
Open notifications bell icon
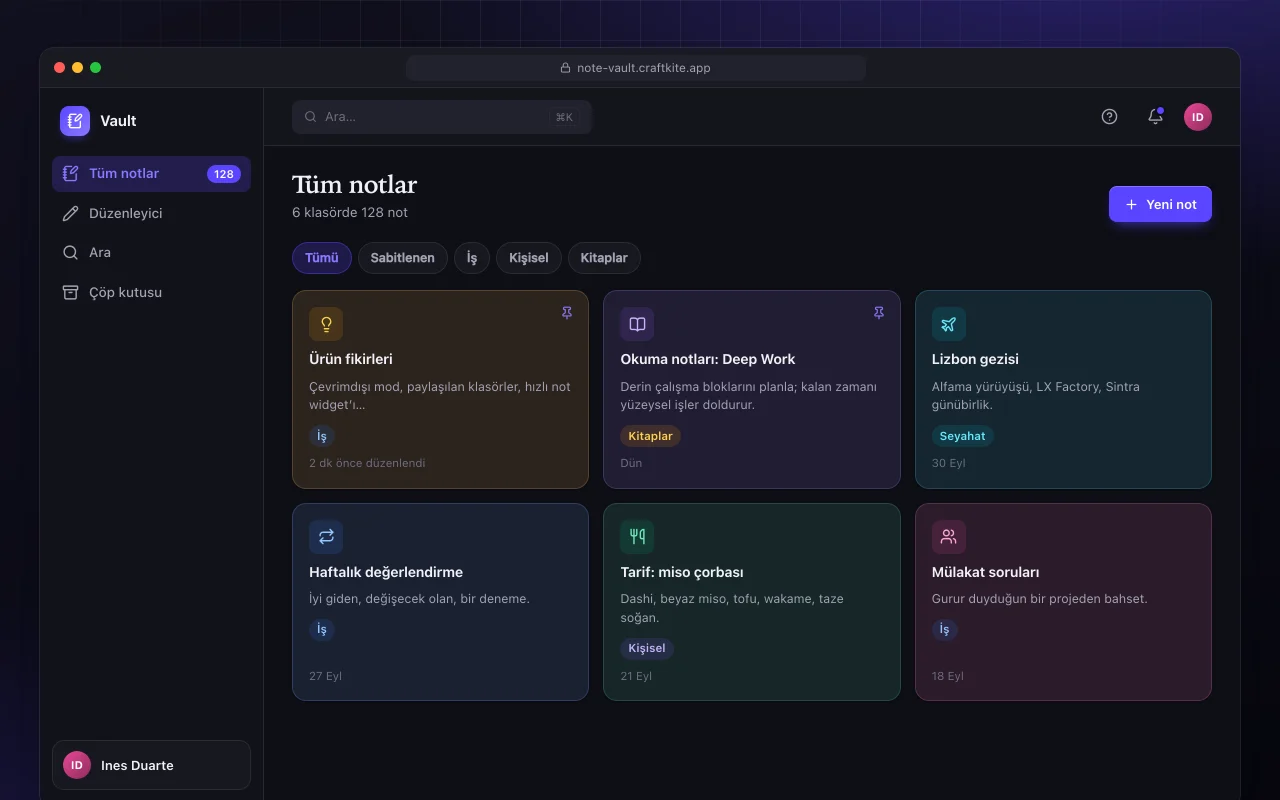pyautogui.click(x=1155, y=117)
